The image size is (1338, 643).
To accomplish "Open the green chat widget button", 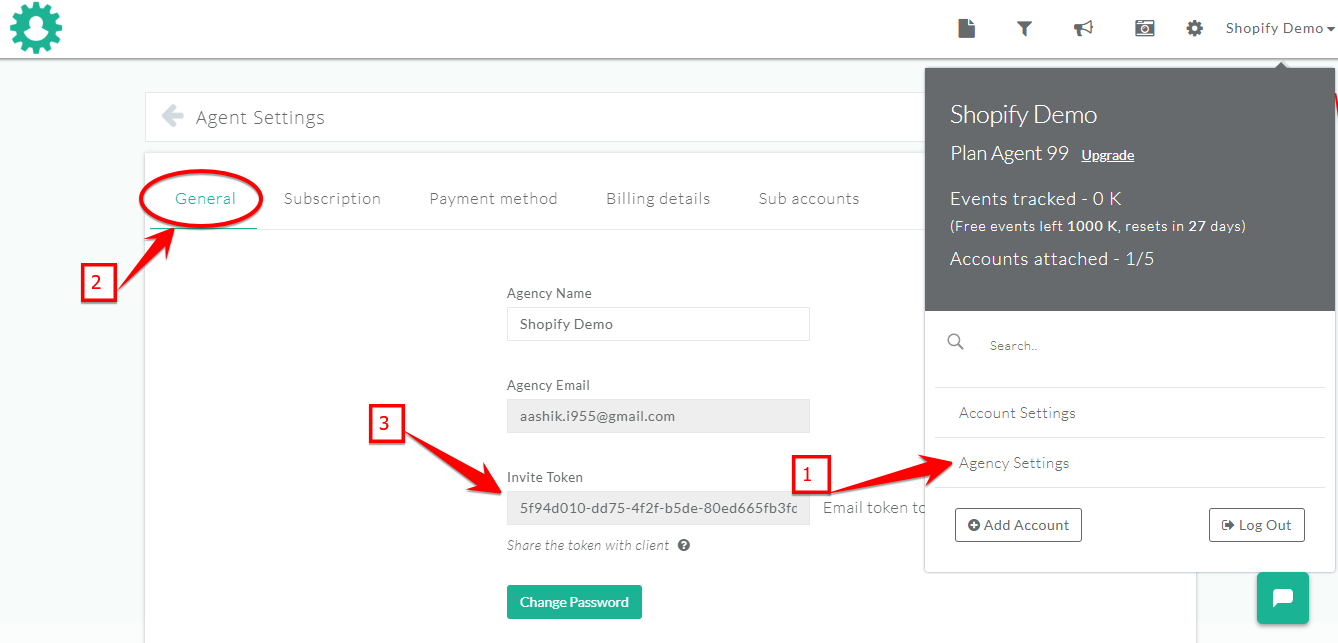I will pyautogui.click(x=1283, y=598).
